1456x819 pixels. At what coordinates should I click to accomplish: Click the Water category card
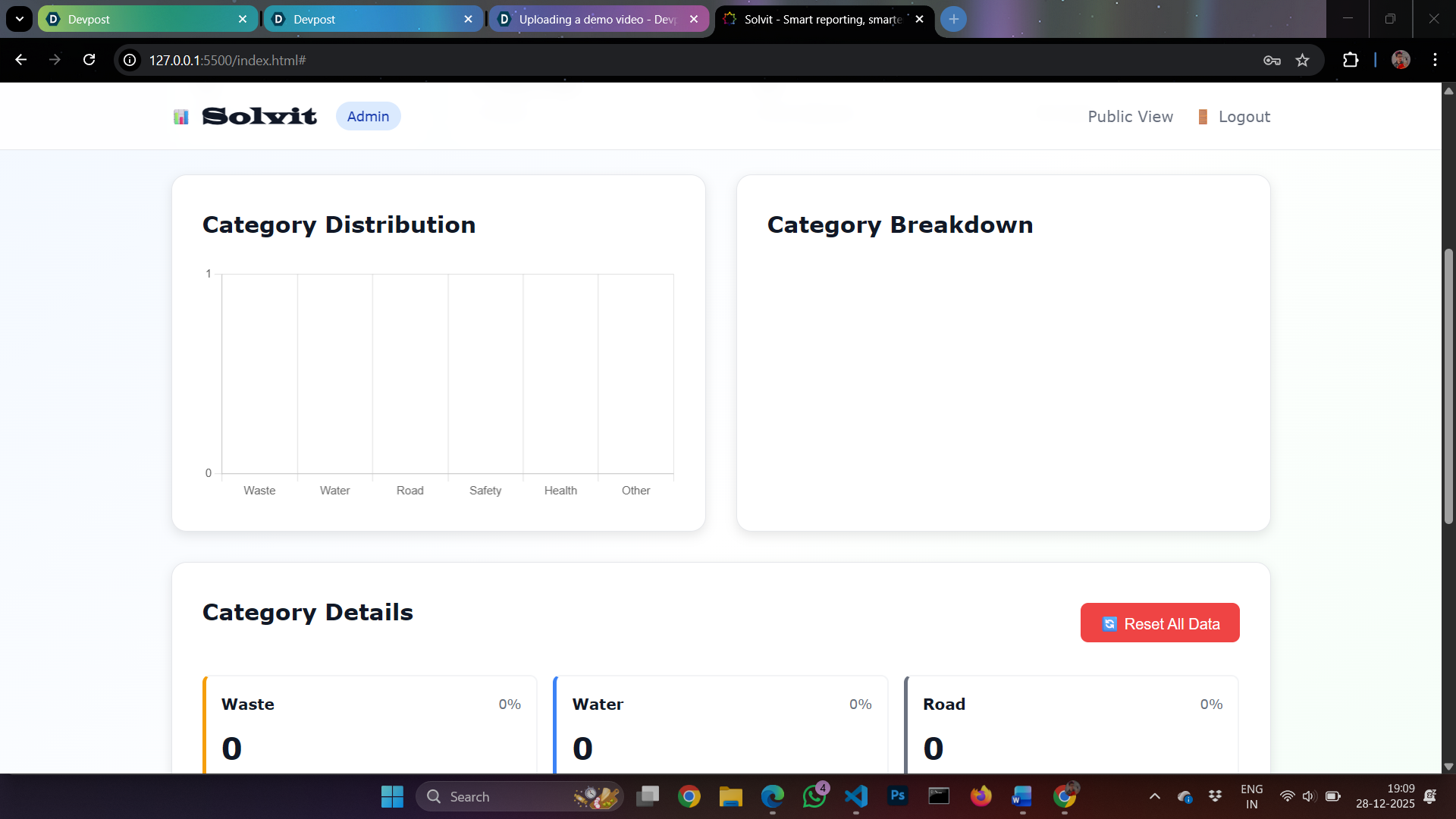coord(720,725)
